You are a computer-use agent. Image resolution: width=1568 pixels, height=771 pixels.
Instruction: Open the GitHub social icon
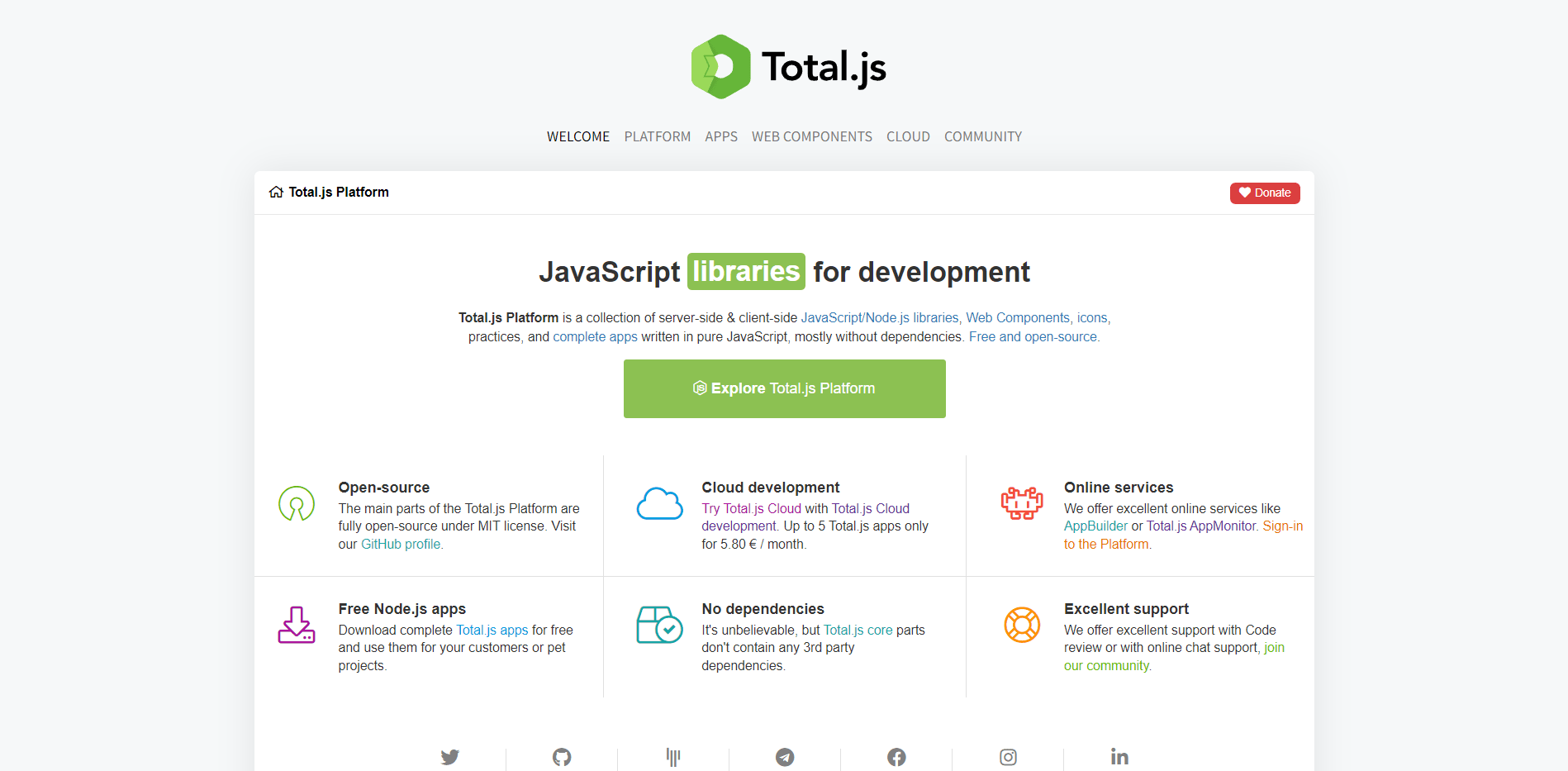[562, 756]
